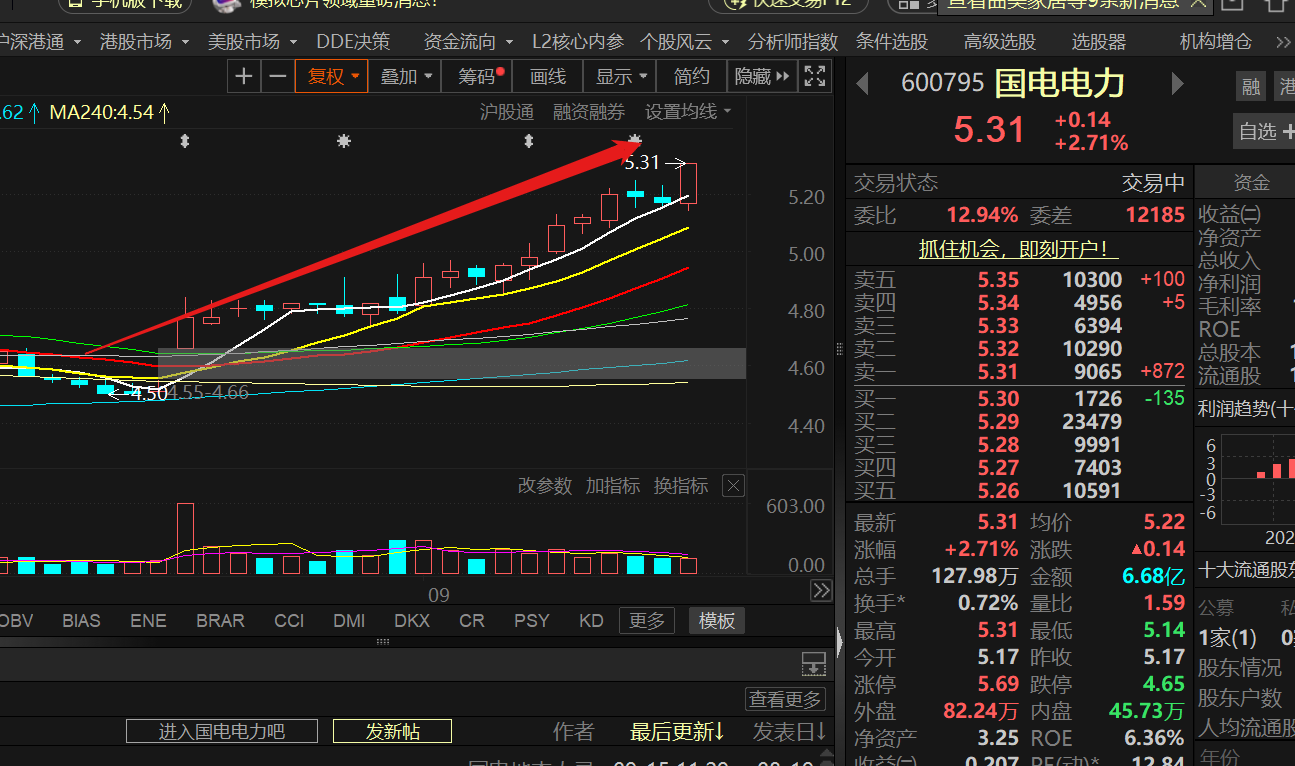Click 加指标 to add indicator
Image resolution: width=1295 pixels, height=766 pixels.
pos(613,486)
